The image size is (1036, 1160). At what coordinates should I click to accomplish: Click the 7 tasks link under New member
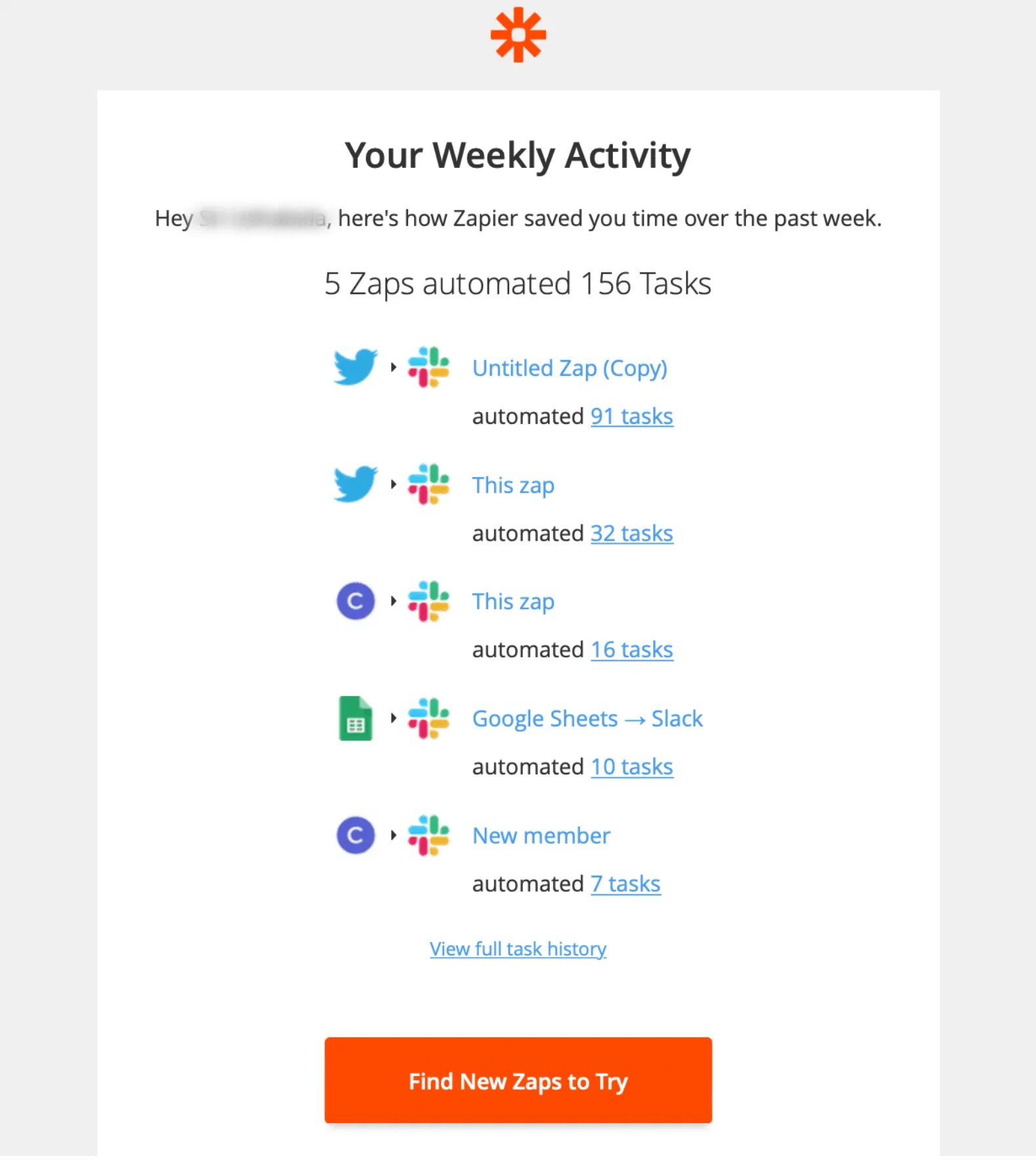pos(625,883)
